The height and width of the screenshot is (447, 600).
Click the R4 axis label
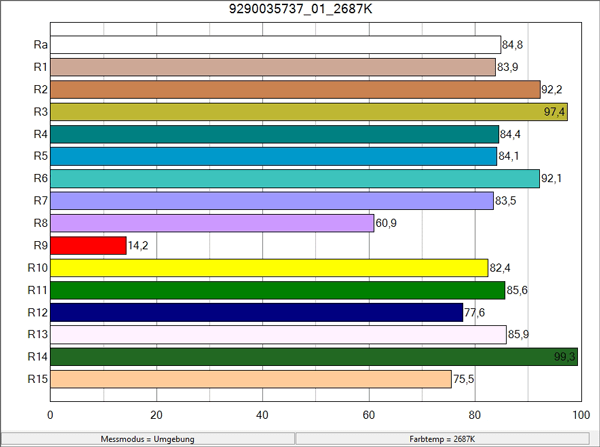[x=41, y=134]
